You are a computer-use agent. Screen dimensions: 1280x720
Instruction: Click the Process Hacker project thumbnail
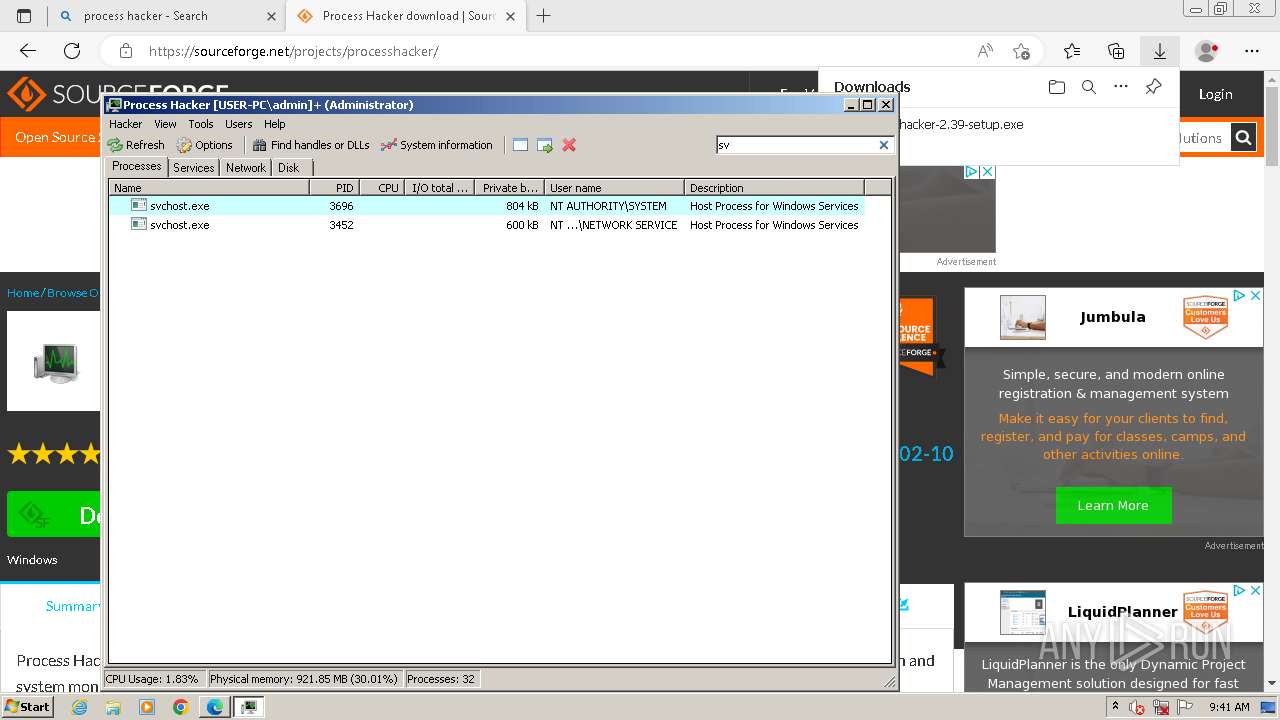pos(54,361)
